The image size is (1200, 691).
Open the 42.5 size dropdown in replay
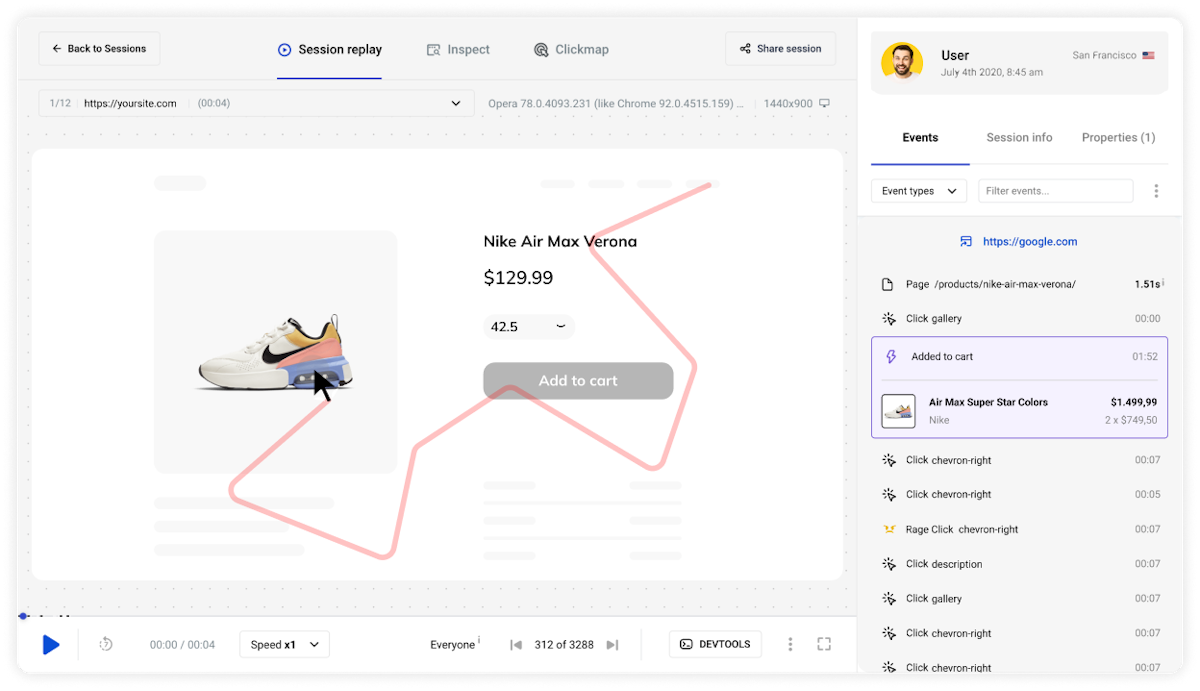pos(529,326)
